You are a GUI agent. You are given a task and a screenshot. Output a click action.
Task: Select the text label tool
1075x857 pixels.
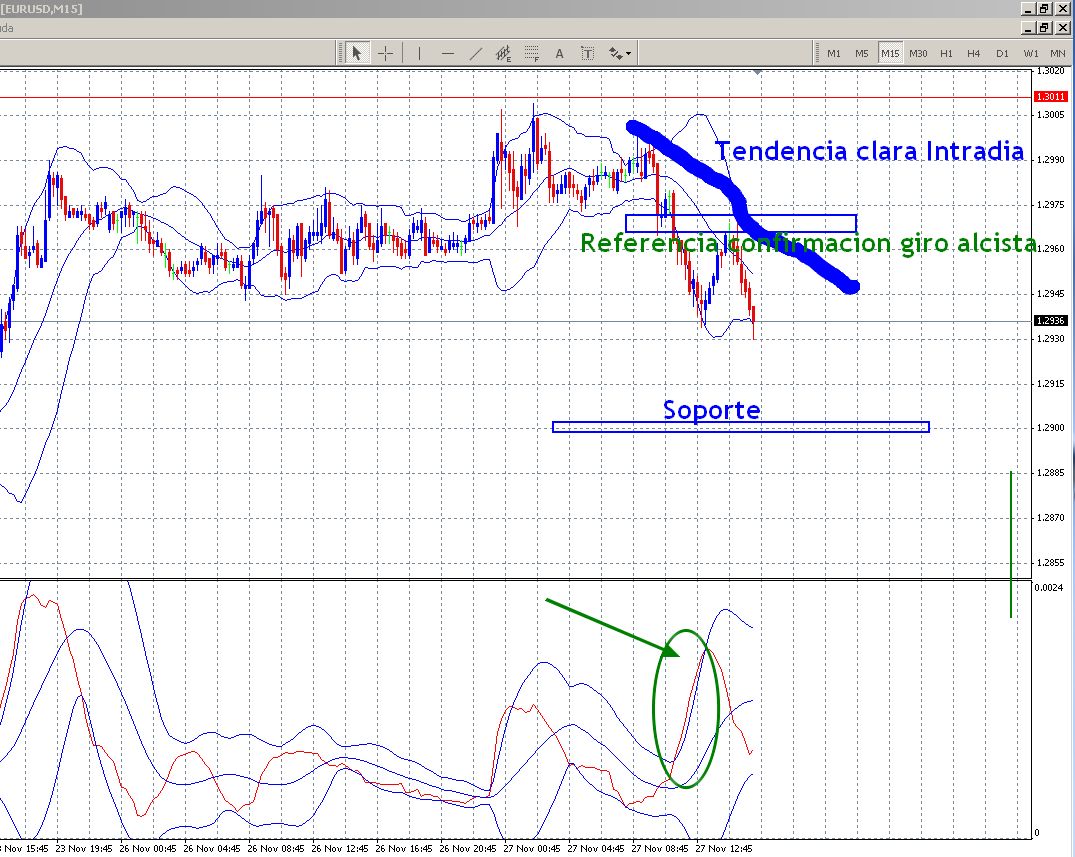tap(587, 53)
